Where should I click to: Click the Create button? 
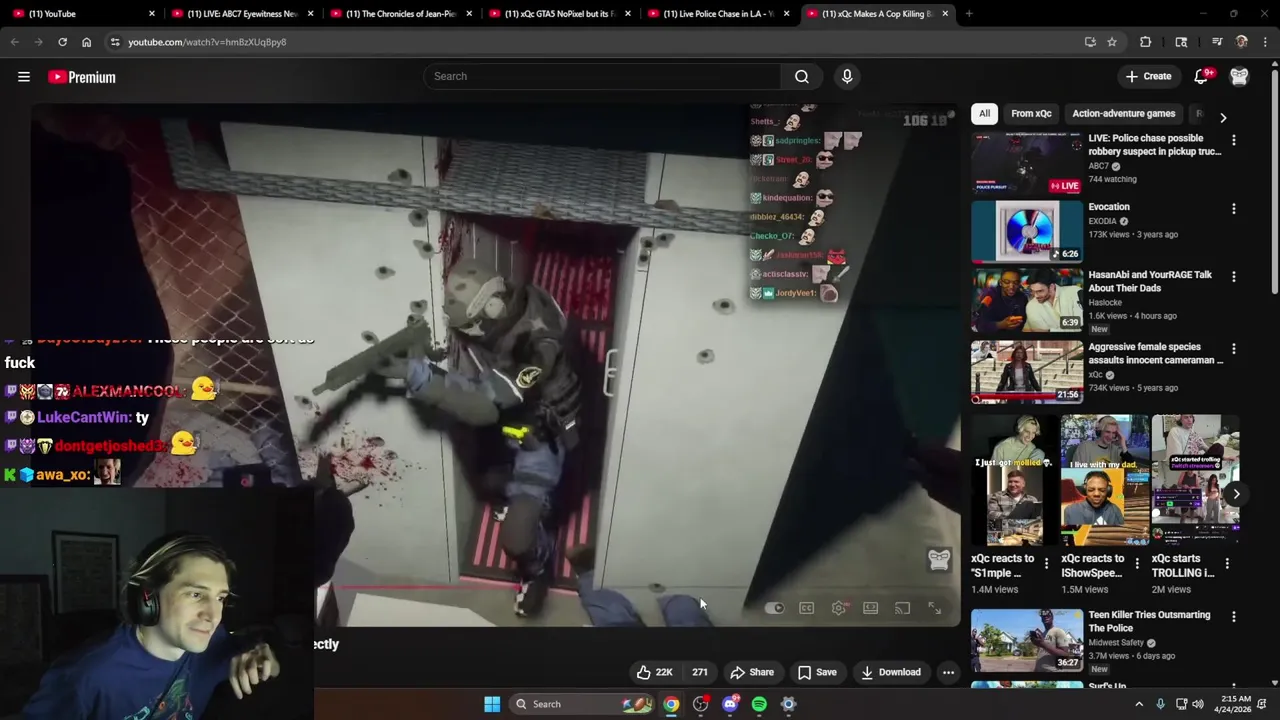tap(1148, 76)
